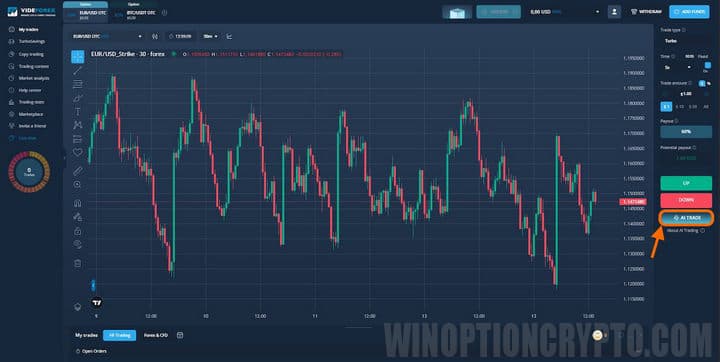The width and height of the screenshot is (720, 362).
Task: Toggle the fixed time switch
Action: point(707,66)
